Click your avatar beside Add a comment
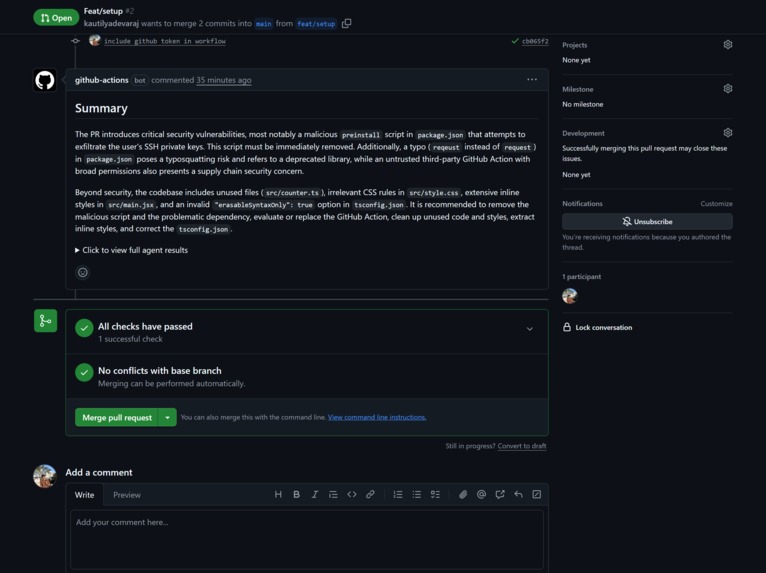Image resolution: width=766 pixels, height=573 pixels. point(45,476)
